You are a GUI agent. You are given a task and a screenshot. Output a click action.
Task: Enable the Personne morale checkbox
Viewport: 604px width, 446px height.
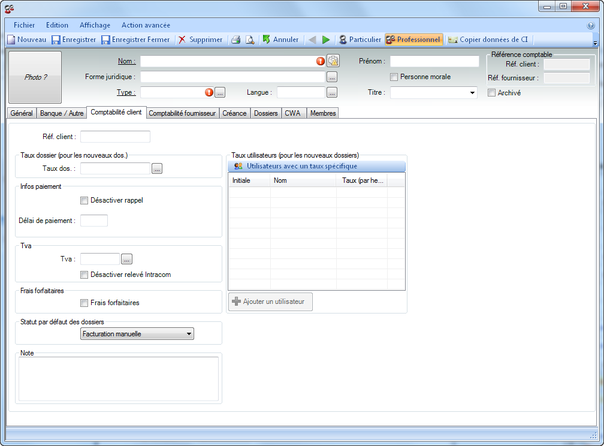tap(394, 77)
